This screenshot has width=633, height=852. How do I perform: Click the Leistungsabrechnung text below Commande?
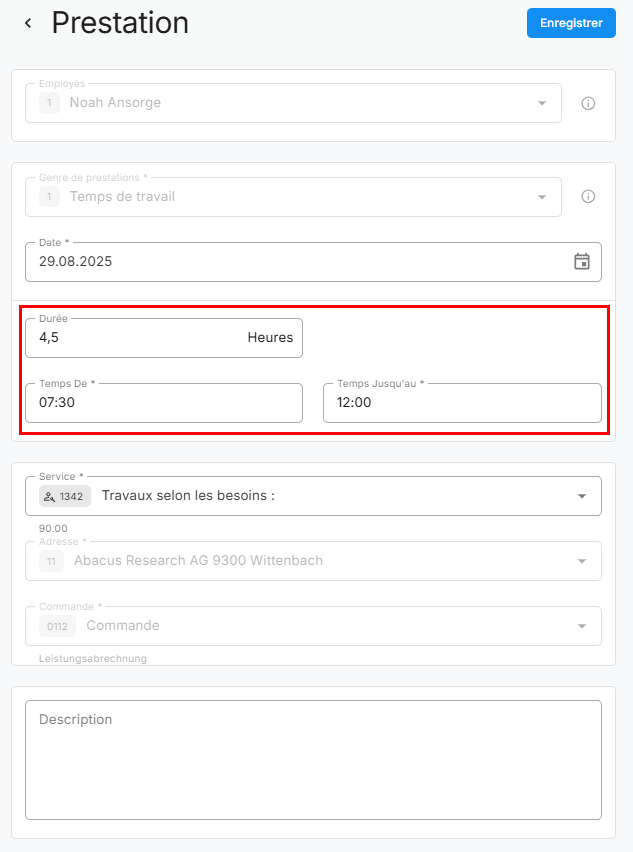[x=93, y=659]
